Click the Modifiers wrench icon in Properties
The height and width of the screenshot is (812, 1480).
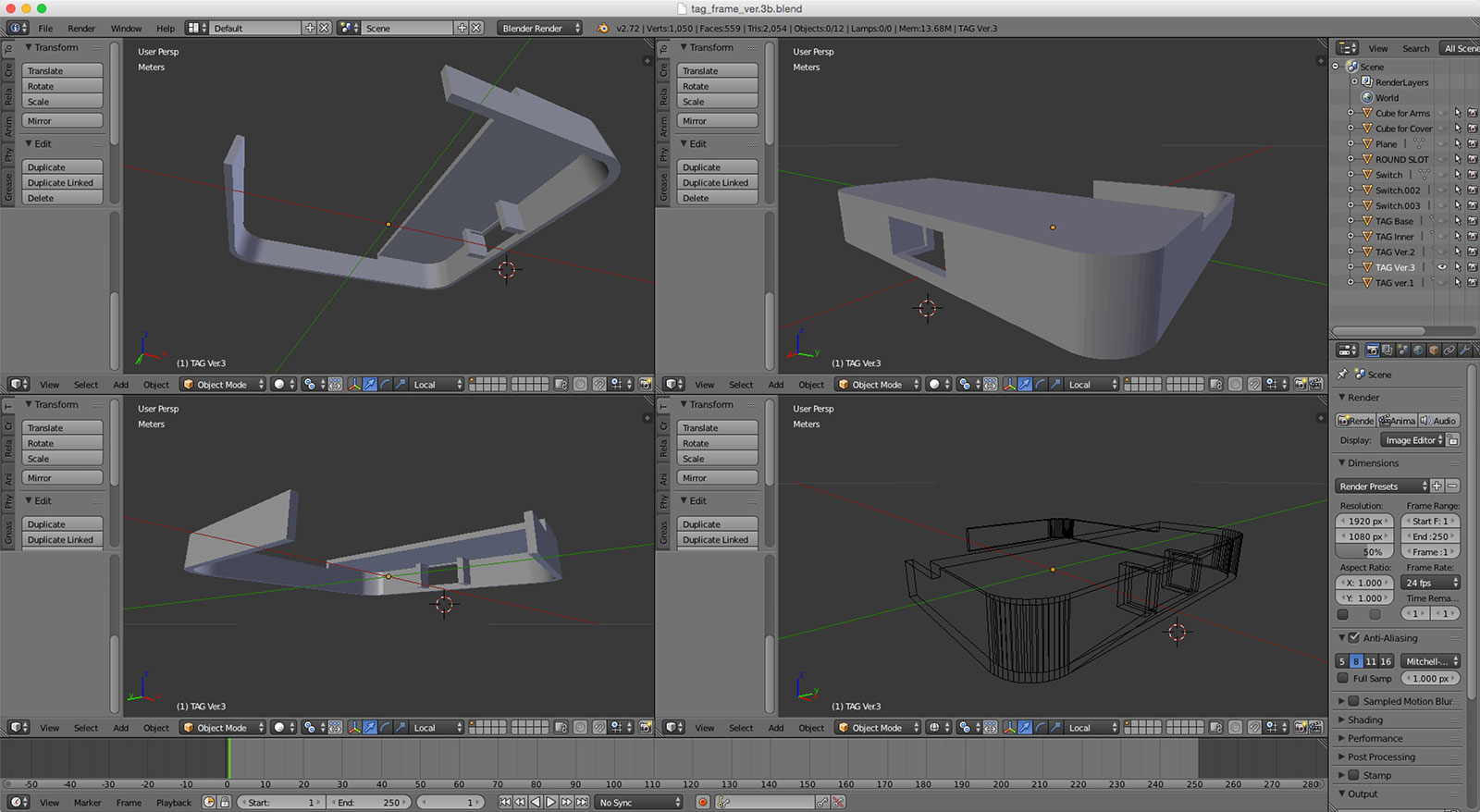coord(1465,351)
